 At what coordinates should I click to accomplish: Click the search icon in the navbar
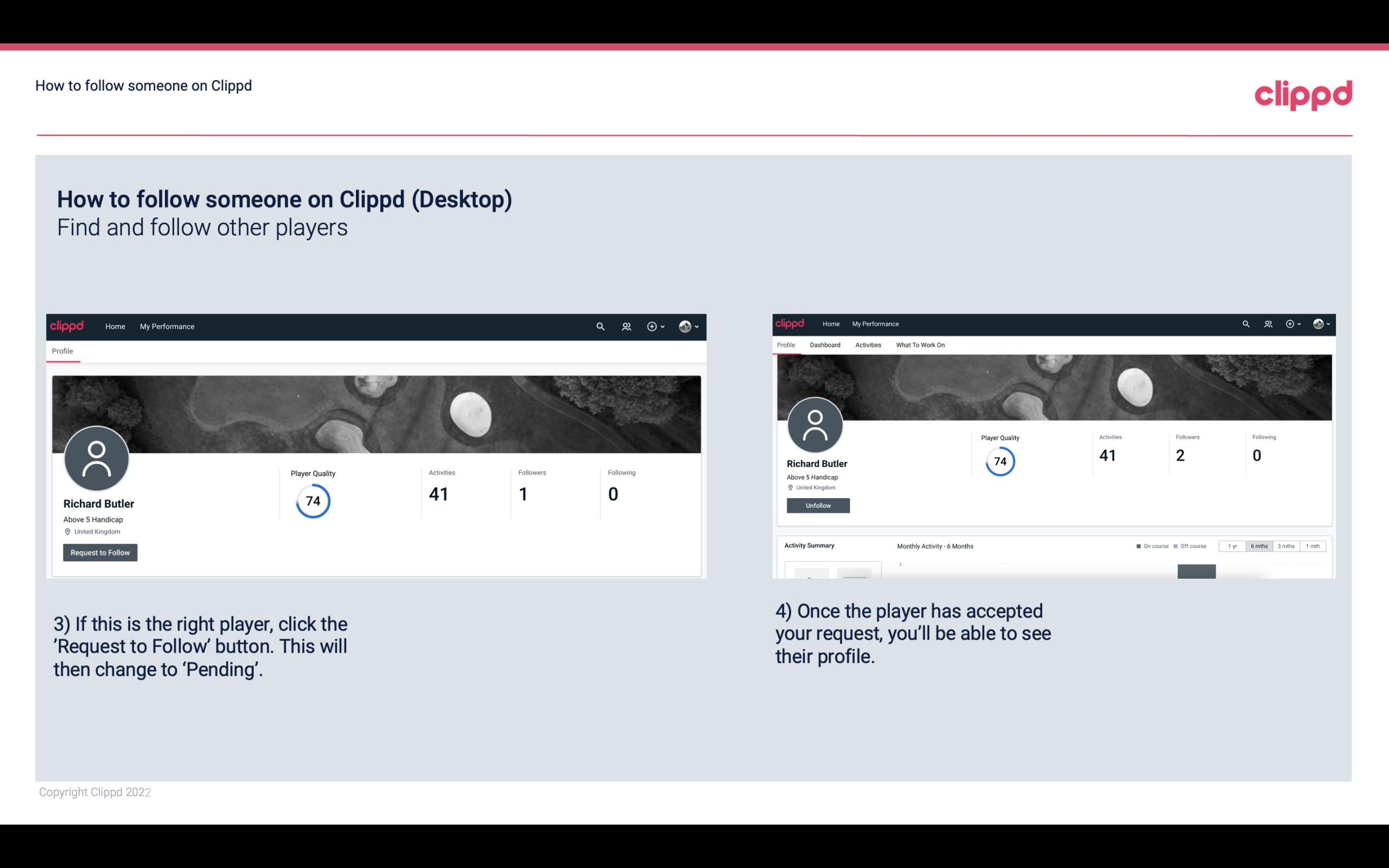(x=600, y=326)
